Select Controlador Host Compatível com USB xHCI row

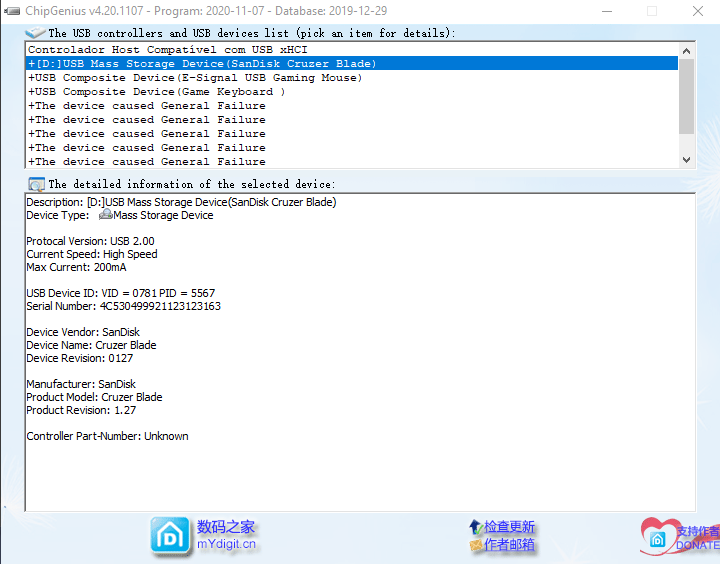[x=352, y=50]
